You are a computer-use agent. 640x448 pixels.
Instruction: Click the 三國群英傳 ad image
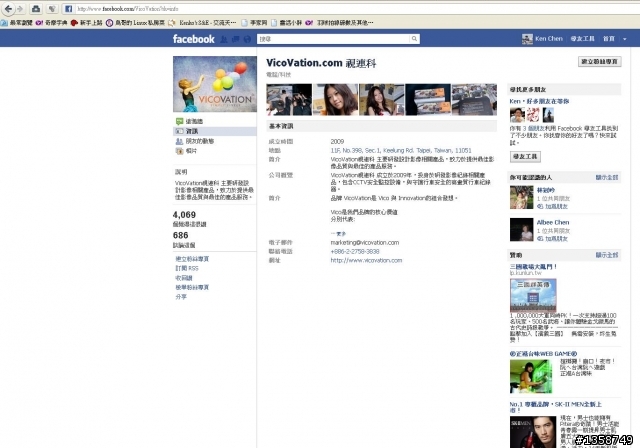[533, 295]
